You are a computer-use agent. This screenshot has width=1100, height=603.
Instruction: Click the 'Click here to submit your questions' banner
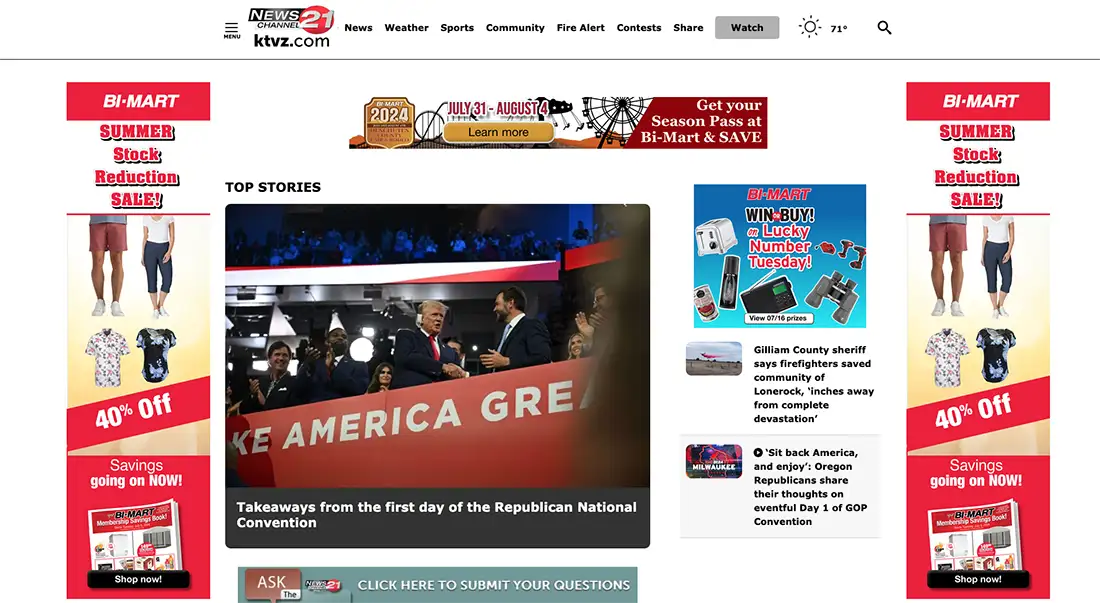(437, 585)
